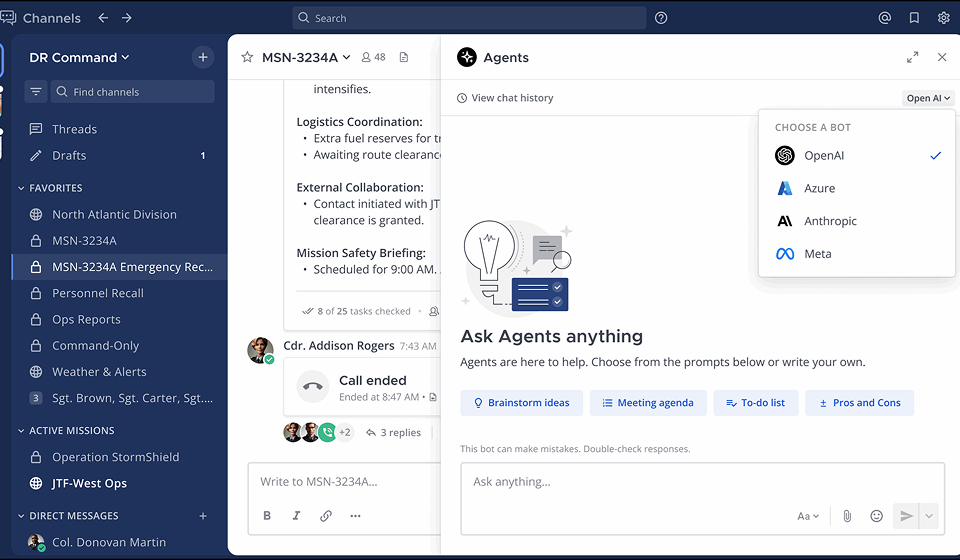Click the +2 thread participants badge
This screenshot has height=560, width=960.
pyautogui.click(x=345, y=433)
